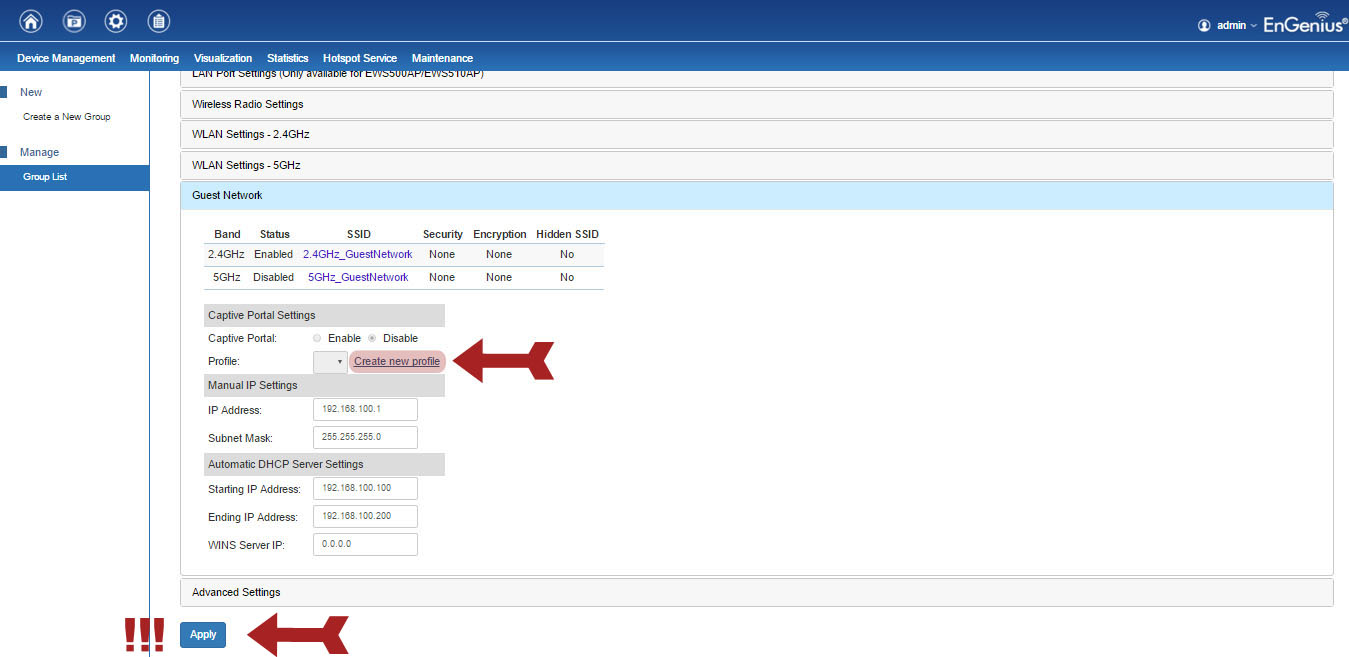
Task: Open the settings gear icon
Action: click(x=116, y=21)
